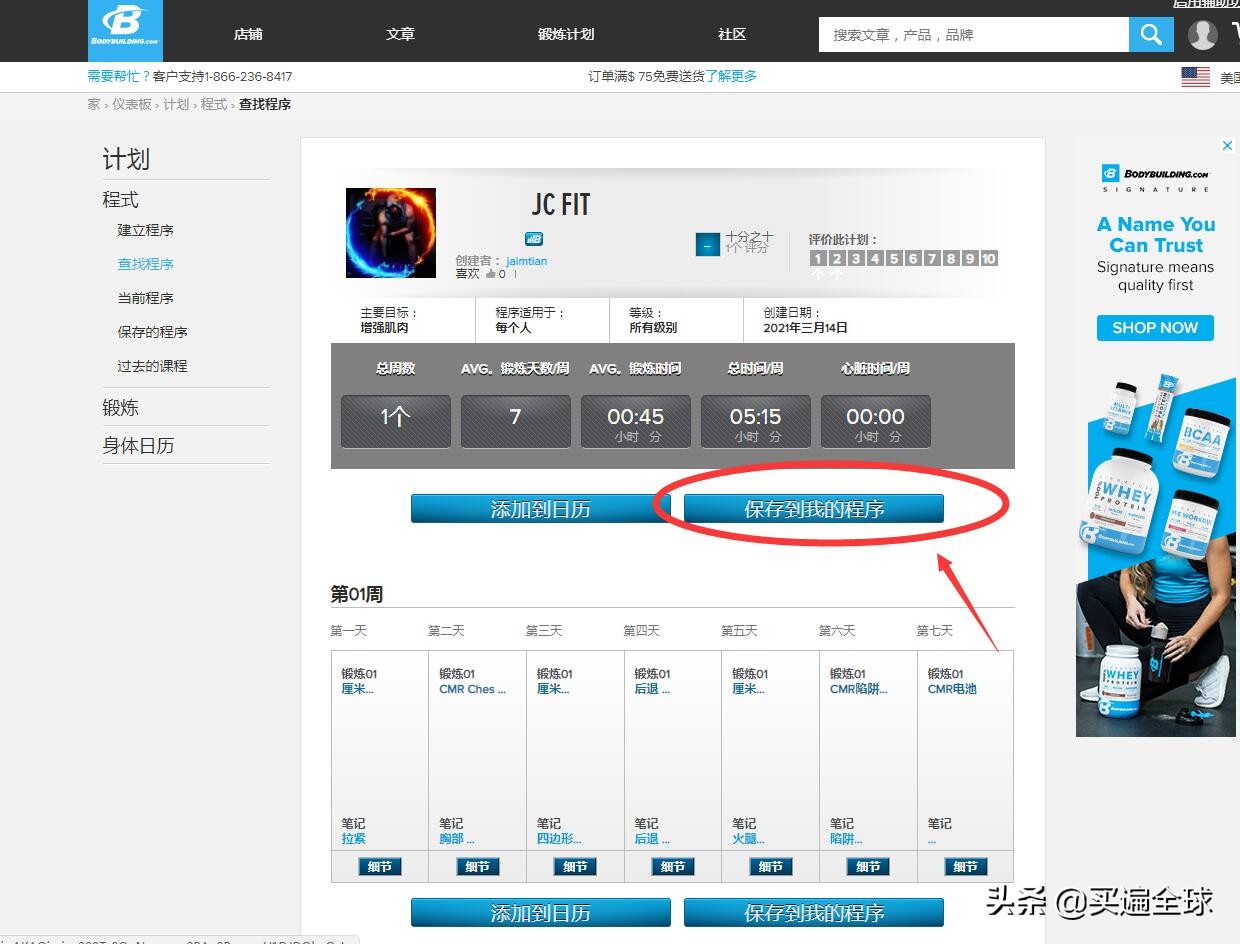Viewport: 1240px width, 944px height.
Task: Open the 社区 menu item
Action: point(731,33)
